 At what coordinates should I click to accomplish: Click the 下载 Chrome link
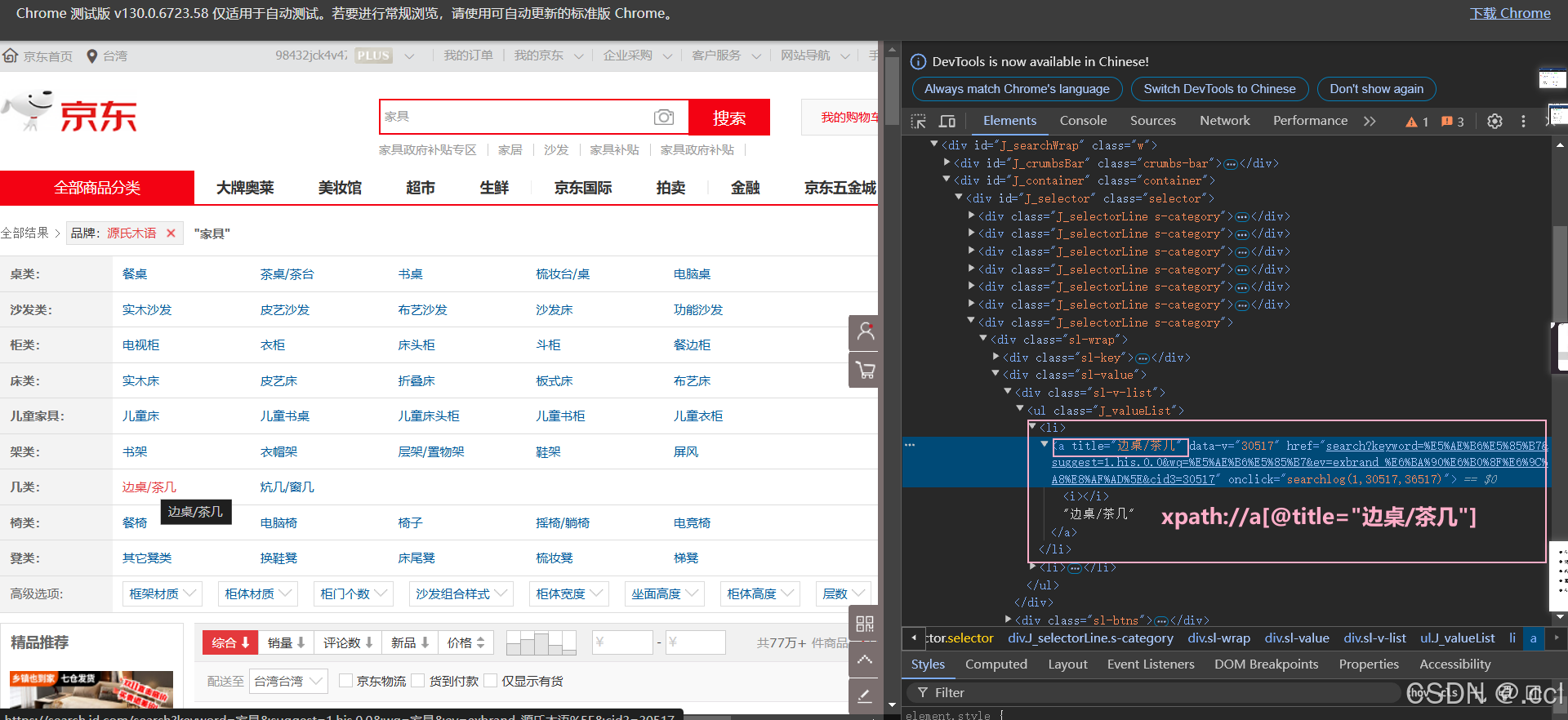[1510, 13]
